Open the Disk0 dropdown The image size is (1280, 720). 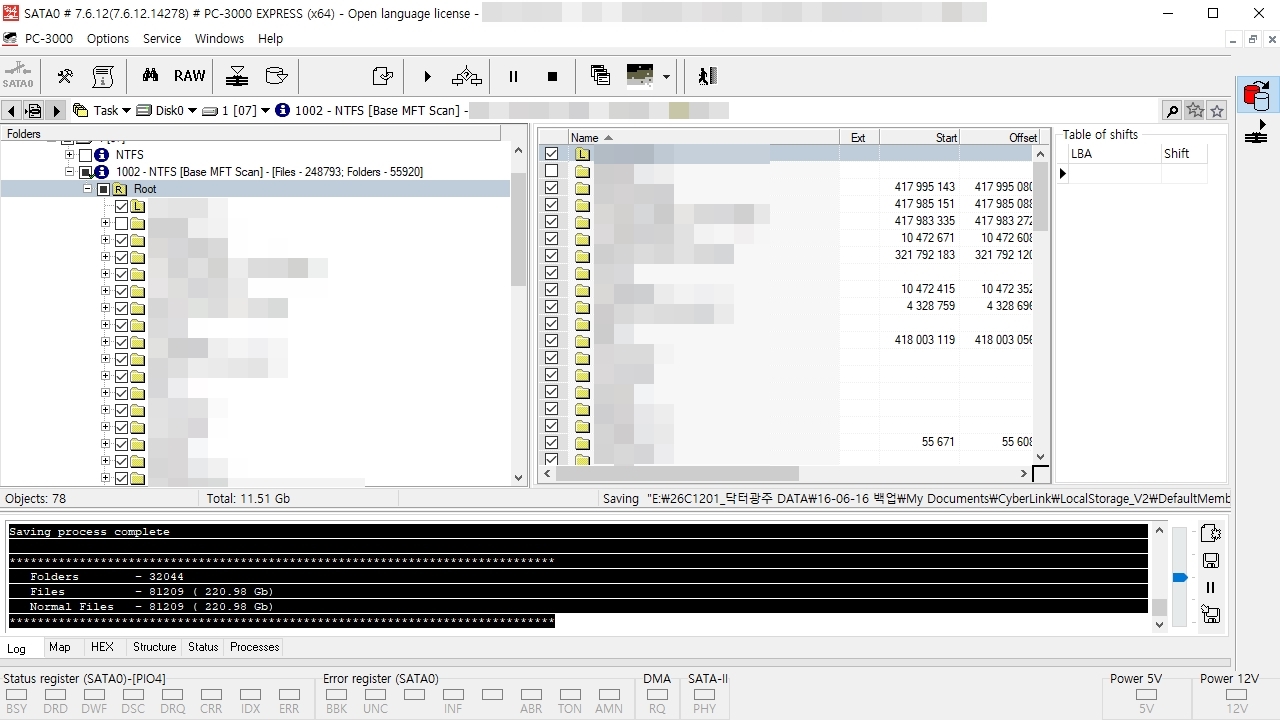[x=166, y=111]
